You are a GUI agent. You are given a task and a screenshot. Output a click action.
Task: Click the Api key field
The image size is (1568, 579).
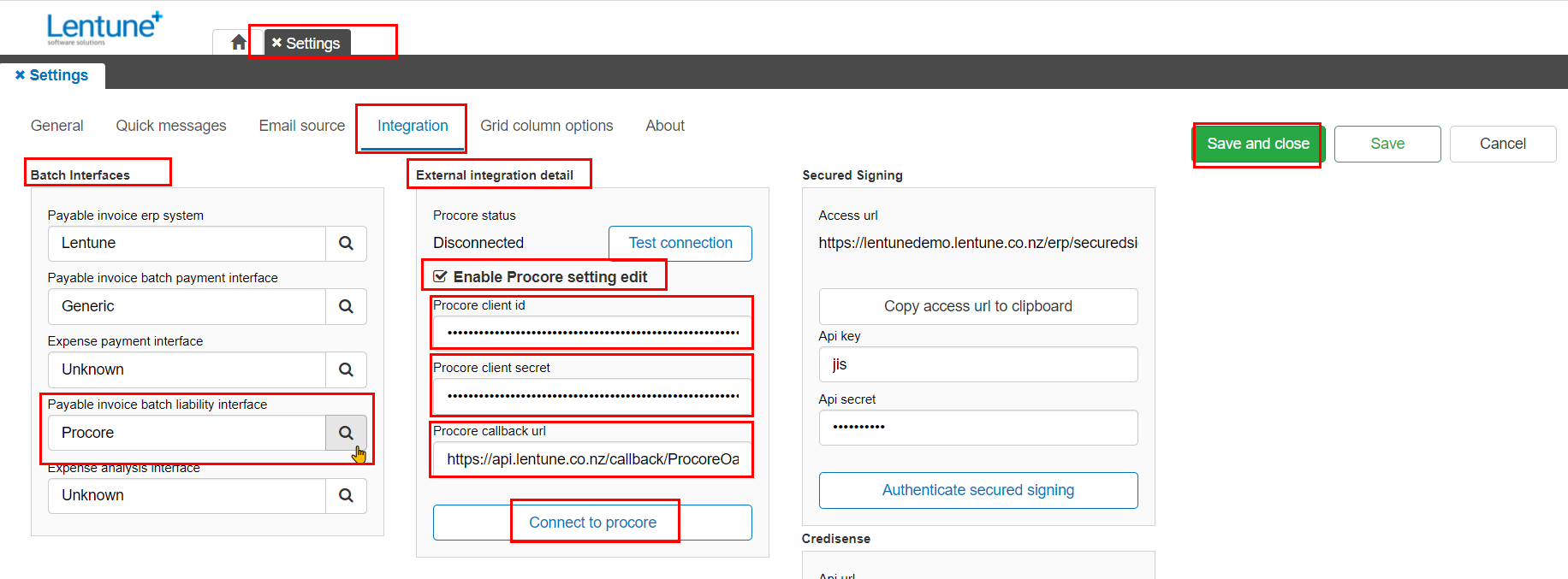click(x=978, y=364)
